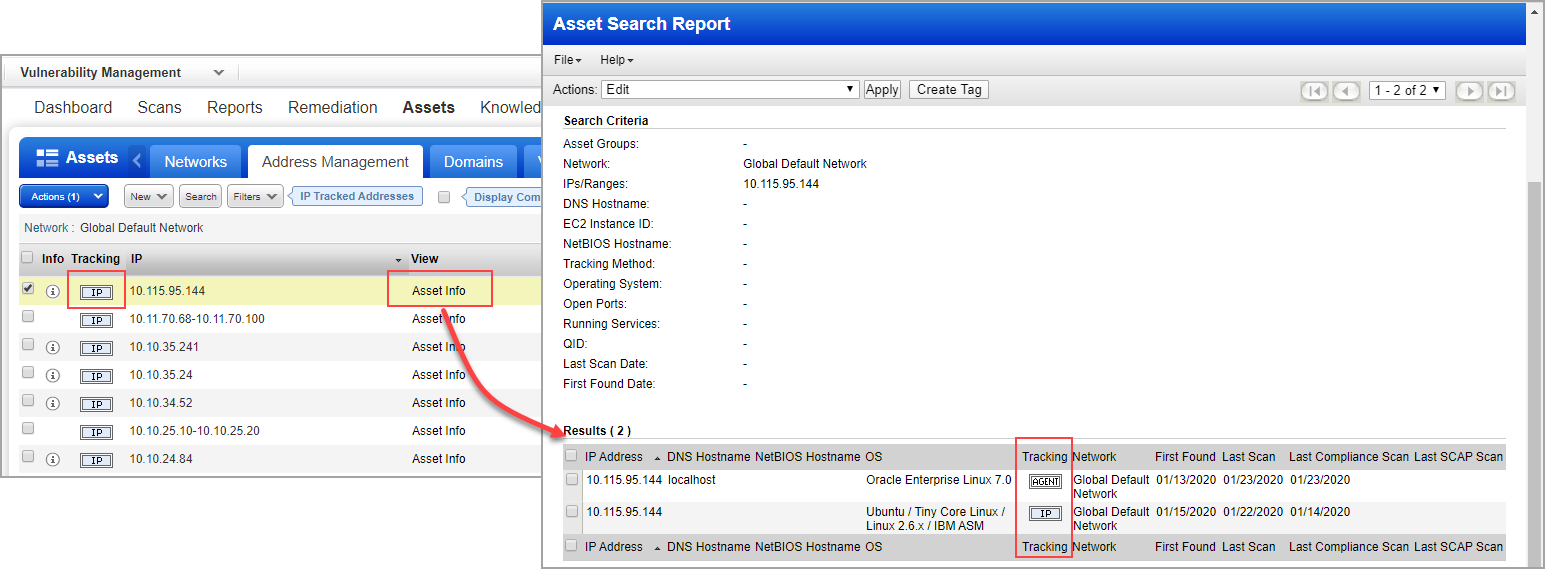Open the 1 - 2 of 2 page dropdown

[x=1408, y=90]
